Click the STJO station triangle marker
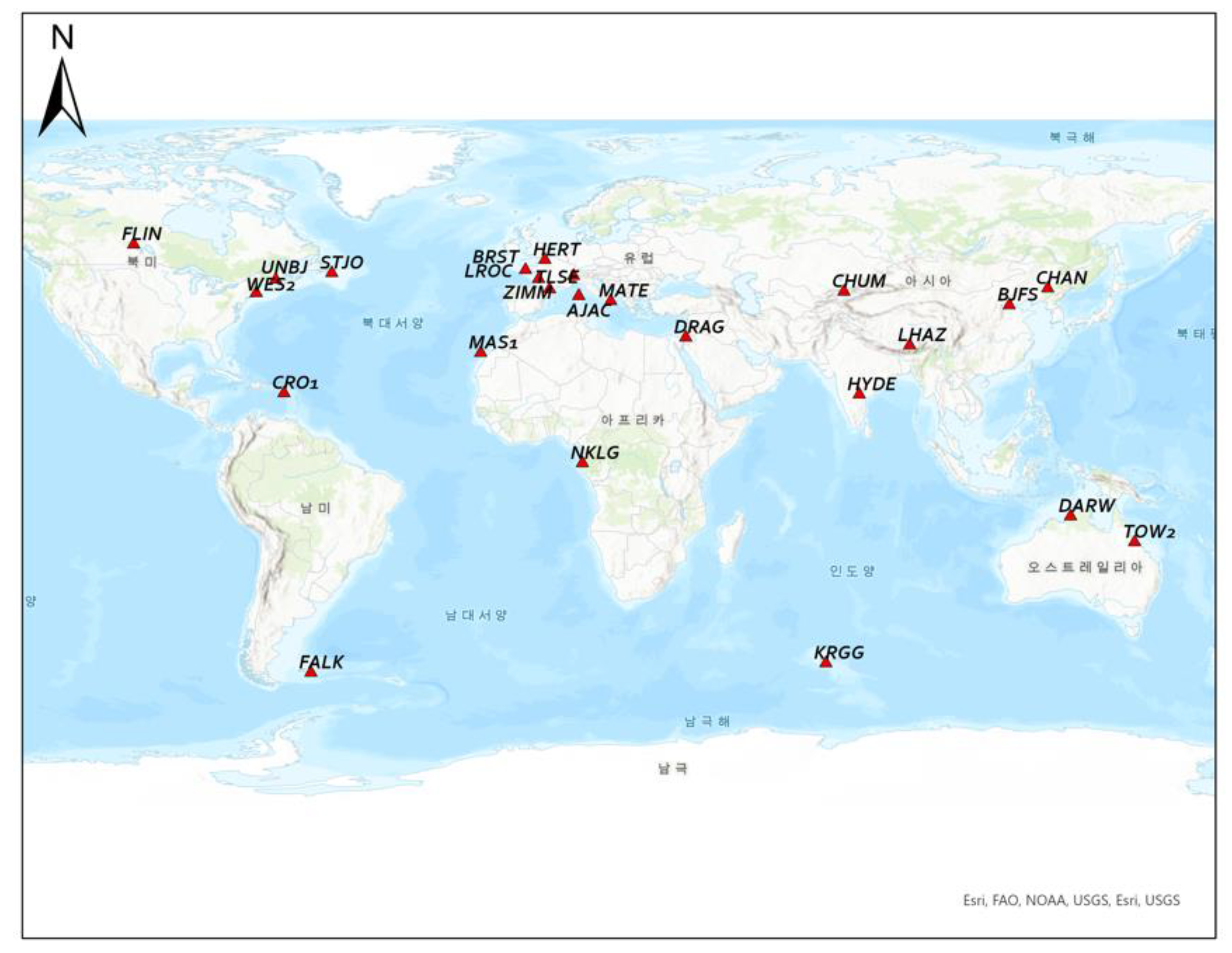This screenshot has height=953, width=1232. click(332, 272)
